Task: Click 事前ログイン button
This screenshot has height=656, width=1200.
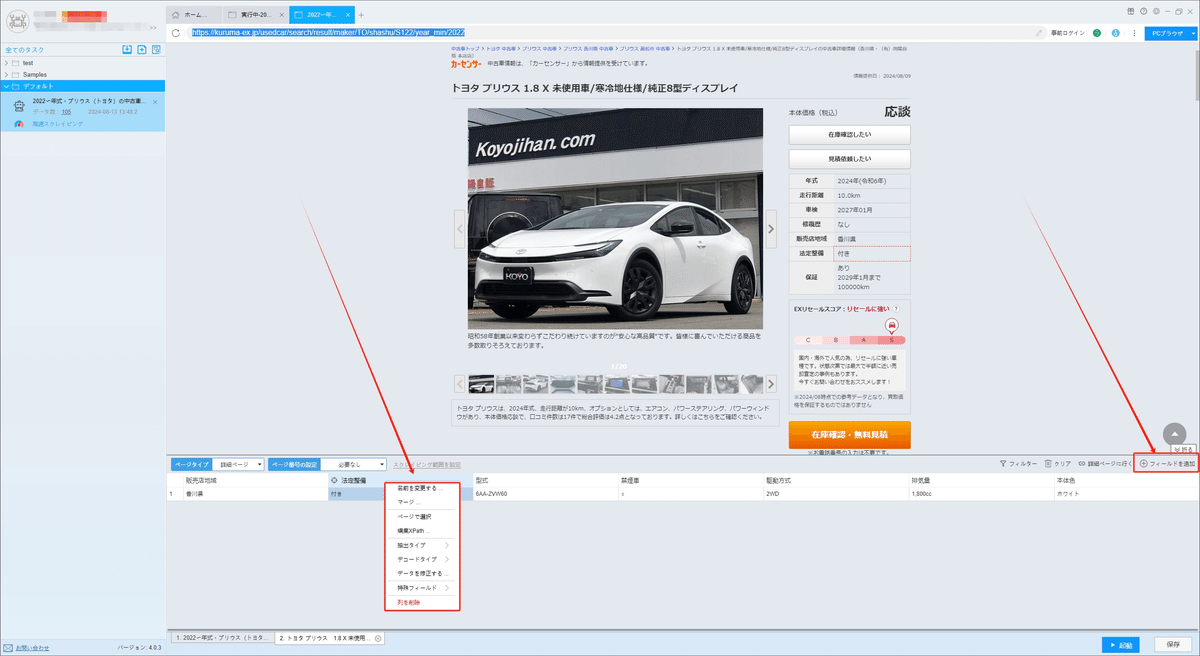Action: (x=1067, y=33)
